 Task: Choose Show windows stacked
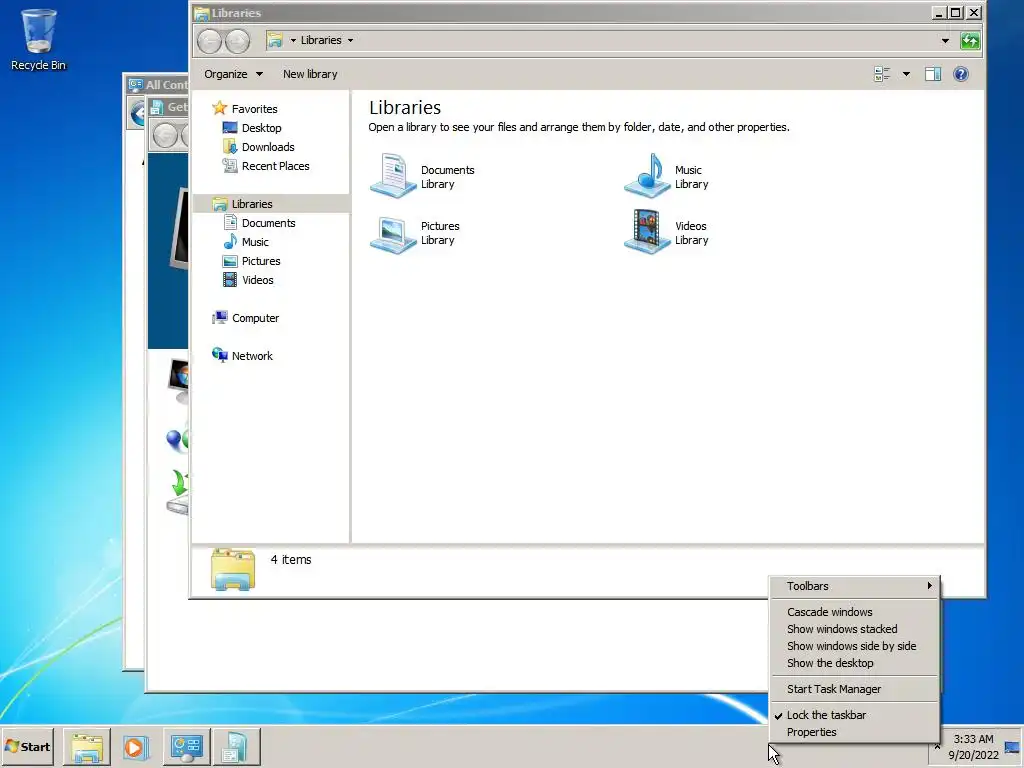click(x=855, y=629)
